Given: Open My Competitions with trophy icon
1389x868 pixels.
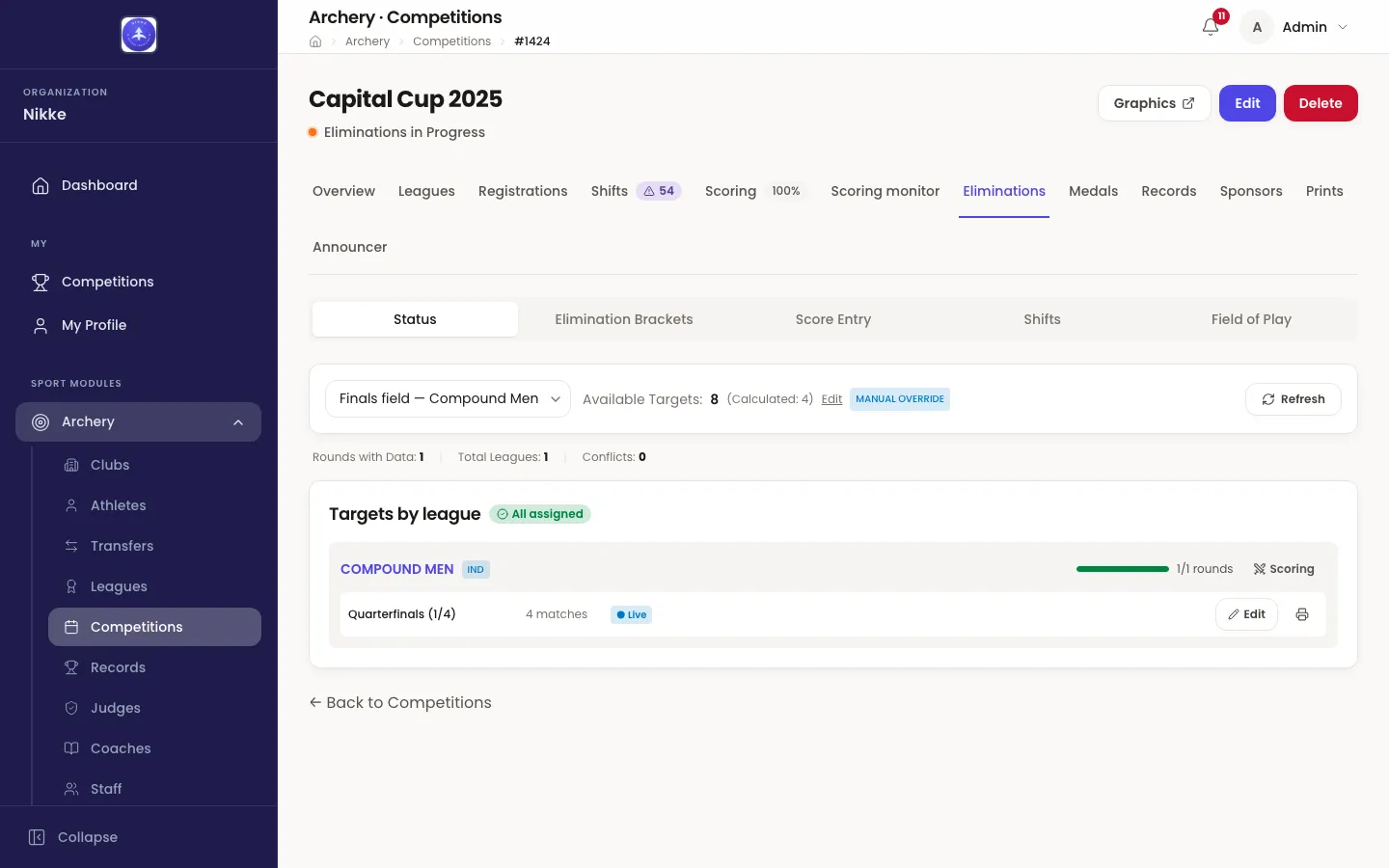Looking at the screenshot, I should pyautogui.click(x=138, y=282).
